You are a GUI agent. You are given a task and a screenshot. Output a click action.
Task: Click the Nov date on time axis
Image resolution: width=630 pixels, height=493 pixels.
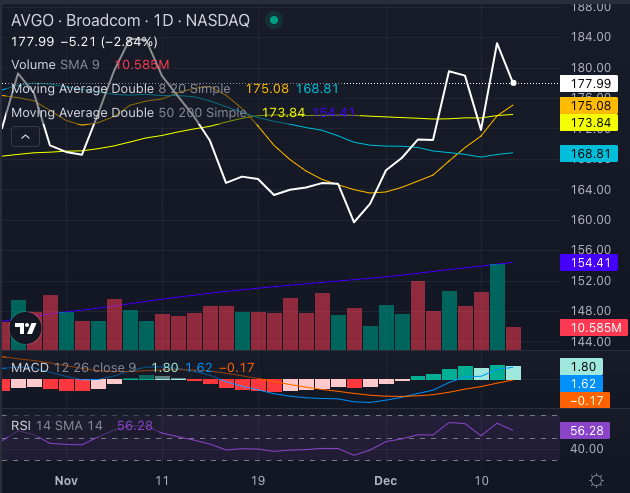coord(66,479)
